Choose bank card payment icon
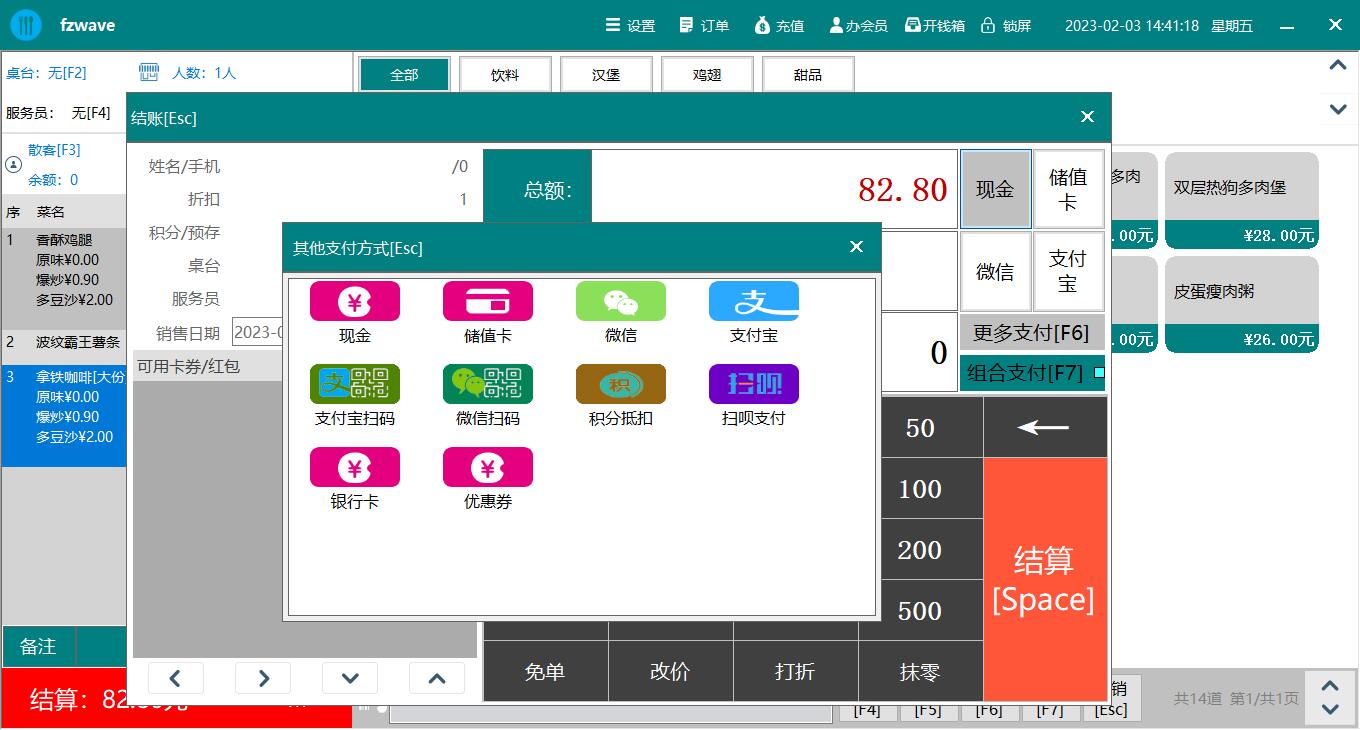1360x730 pixels. coord(354,468)
